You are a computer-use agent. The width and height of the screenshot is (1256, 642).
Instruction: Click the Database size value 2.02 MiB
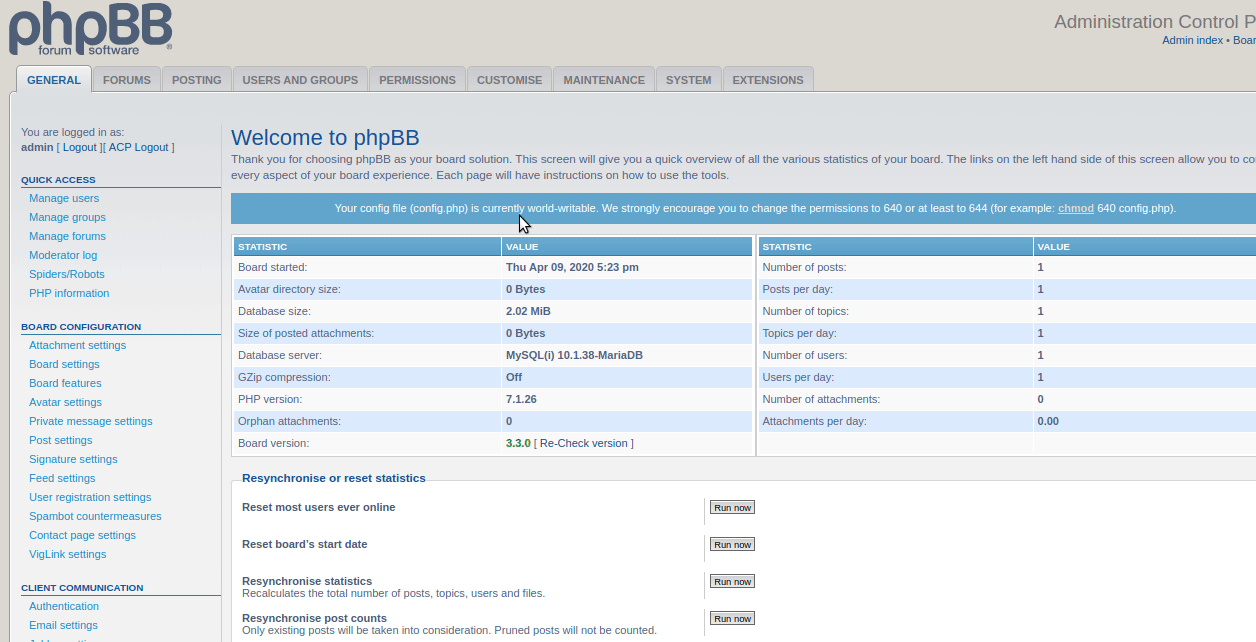[528, 311]
